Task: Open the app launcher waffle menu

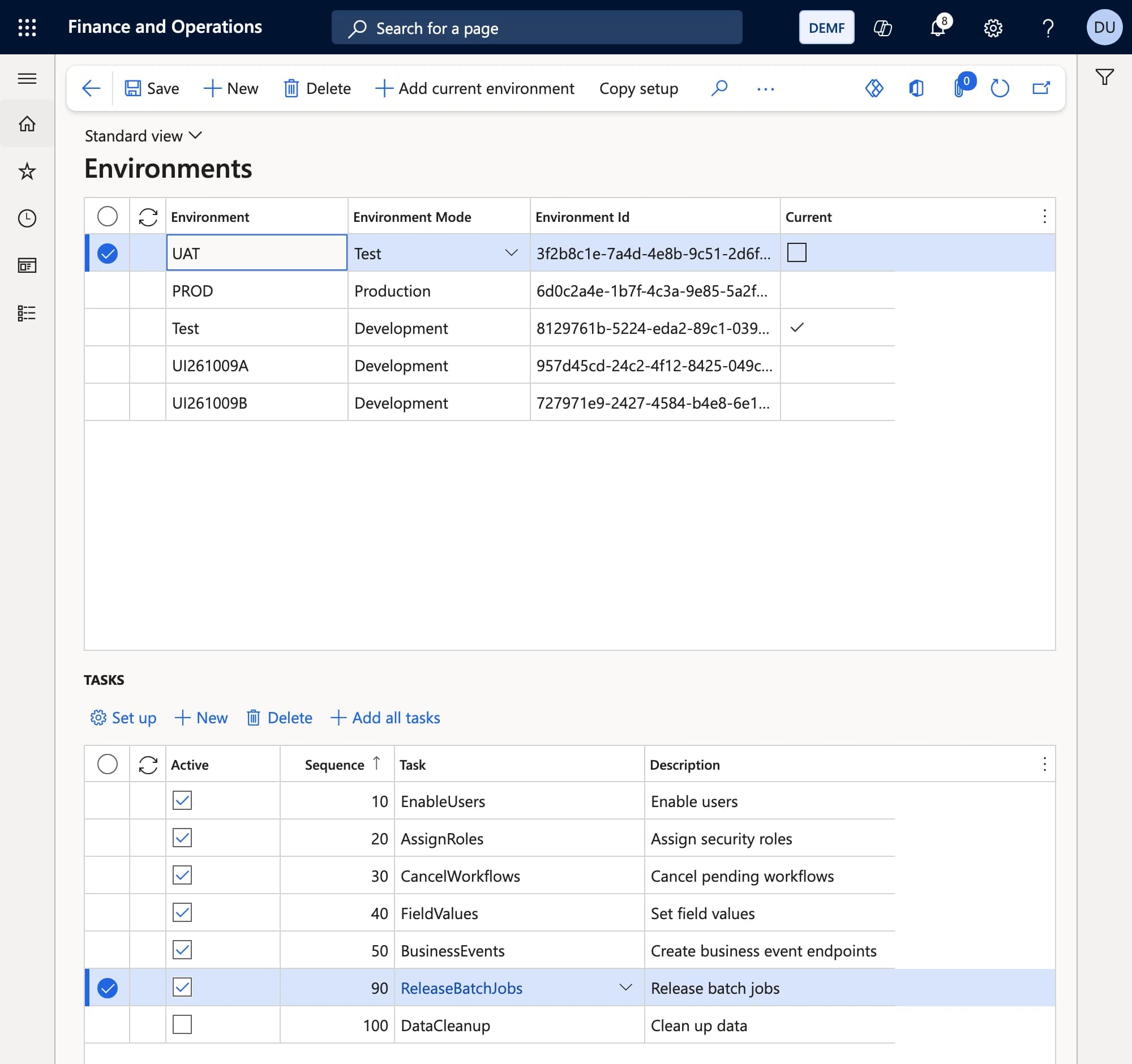Action: click(27, 27)
